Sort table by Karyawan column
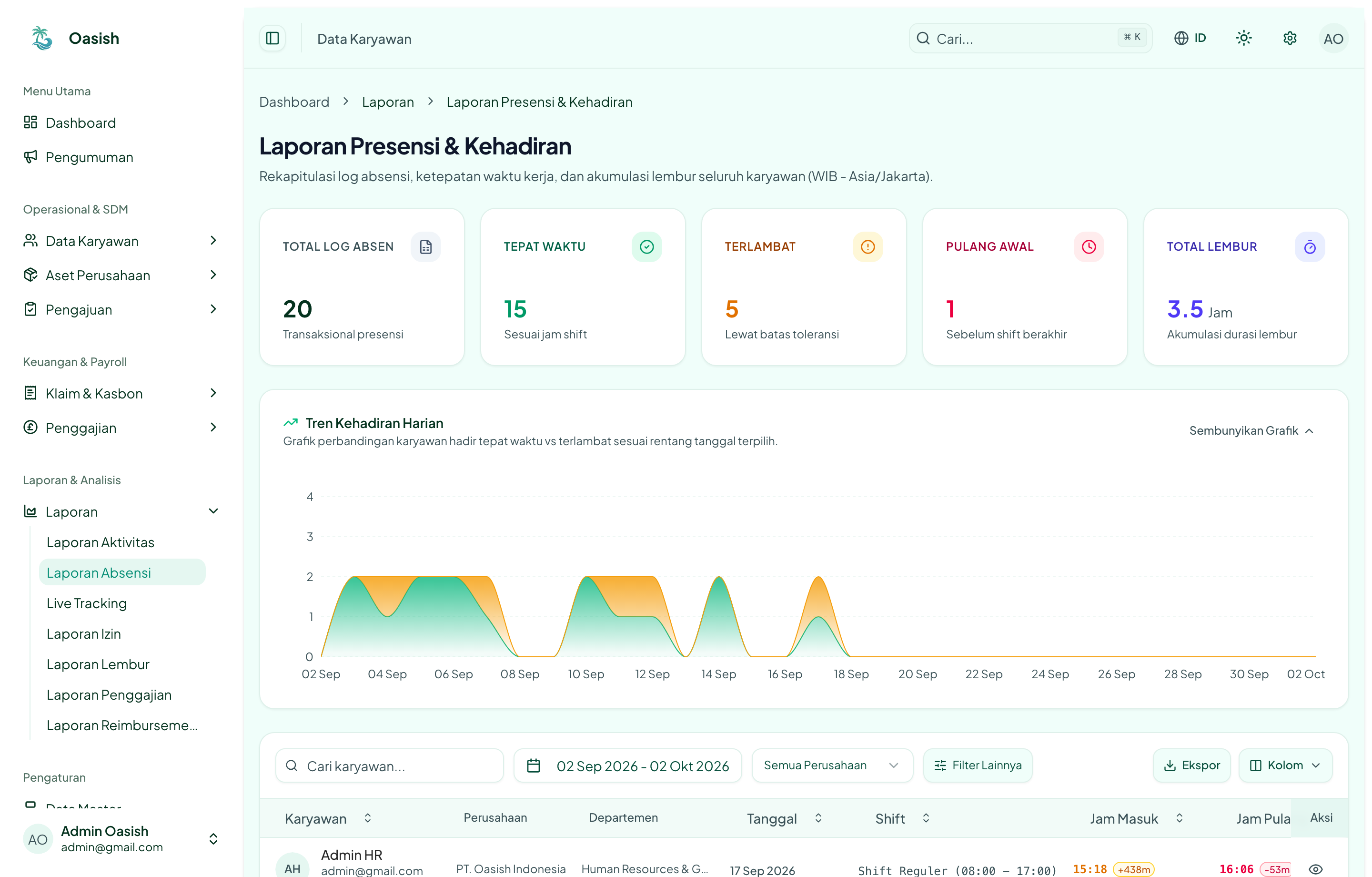 click(328, 818)
